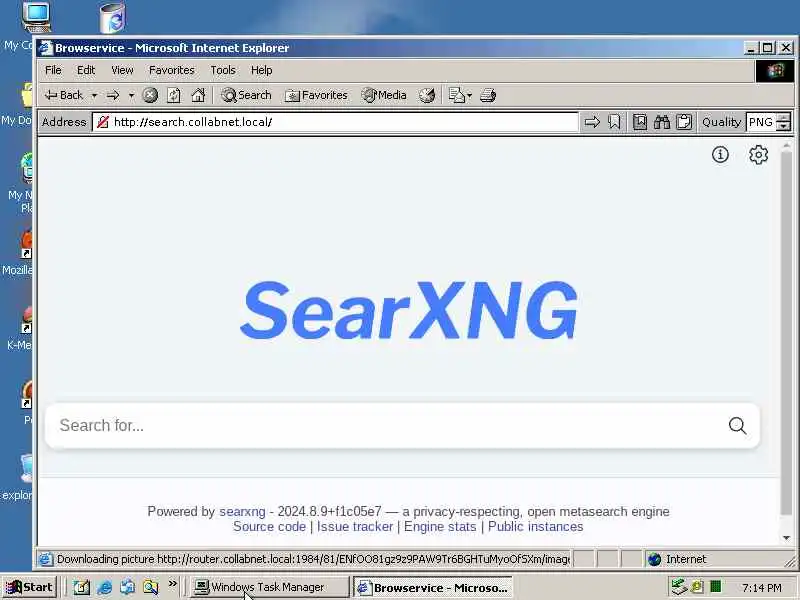Click the framed bookmark icon beside the binoculars

pyautogui.click(x=640, y=122)
